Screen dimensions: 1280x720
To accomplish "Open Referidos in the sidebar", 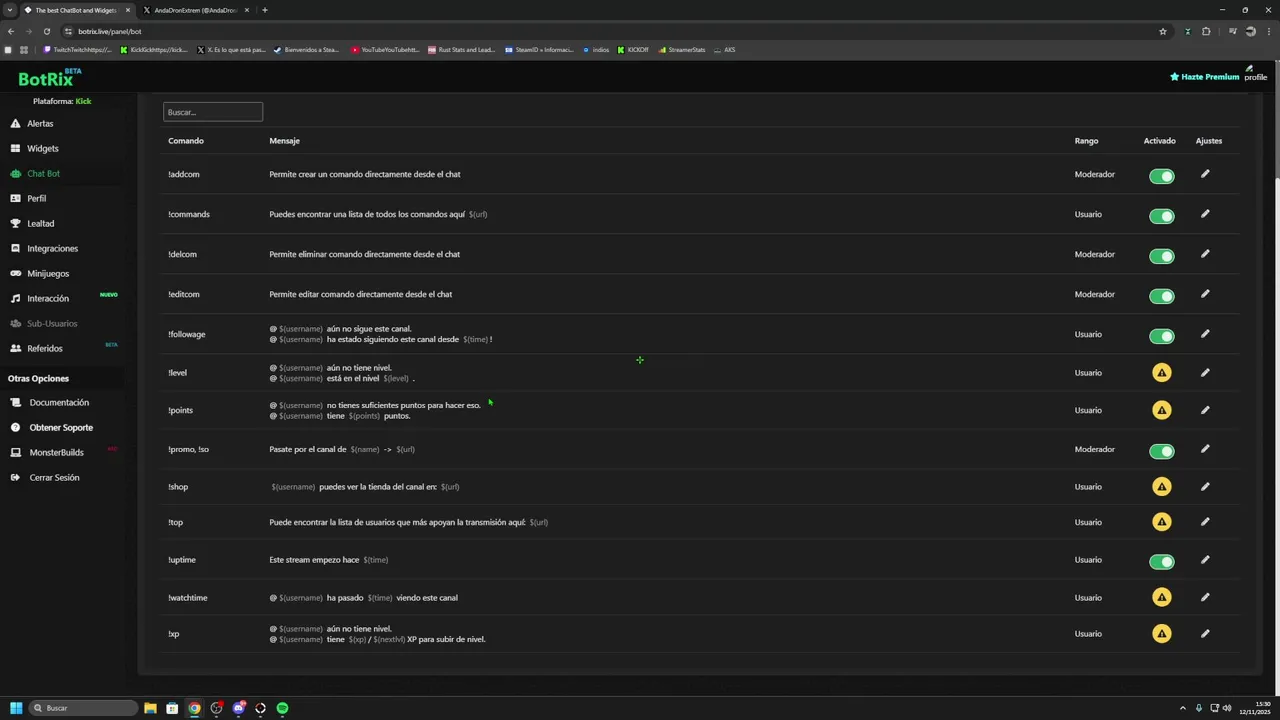I will 45,348.
